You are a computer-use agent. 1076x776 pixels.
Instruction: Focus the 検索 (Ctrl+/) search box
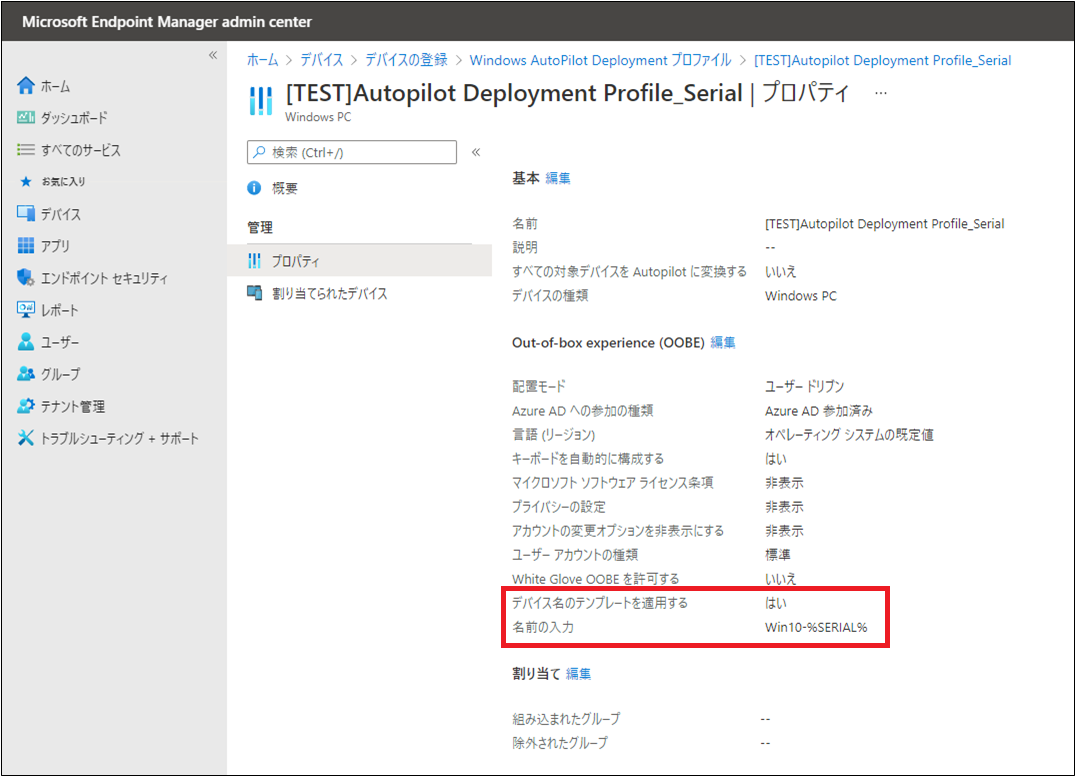(351, 152)
